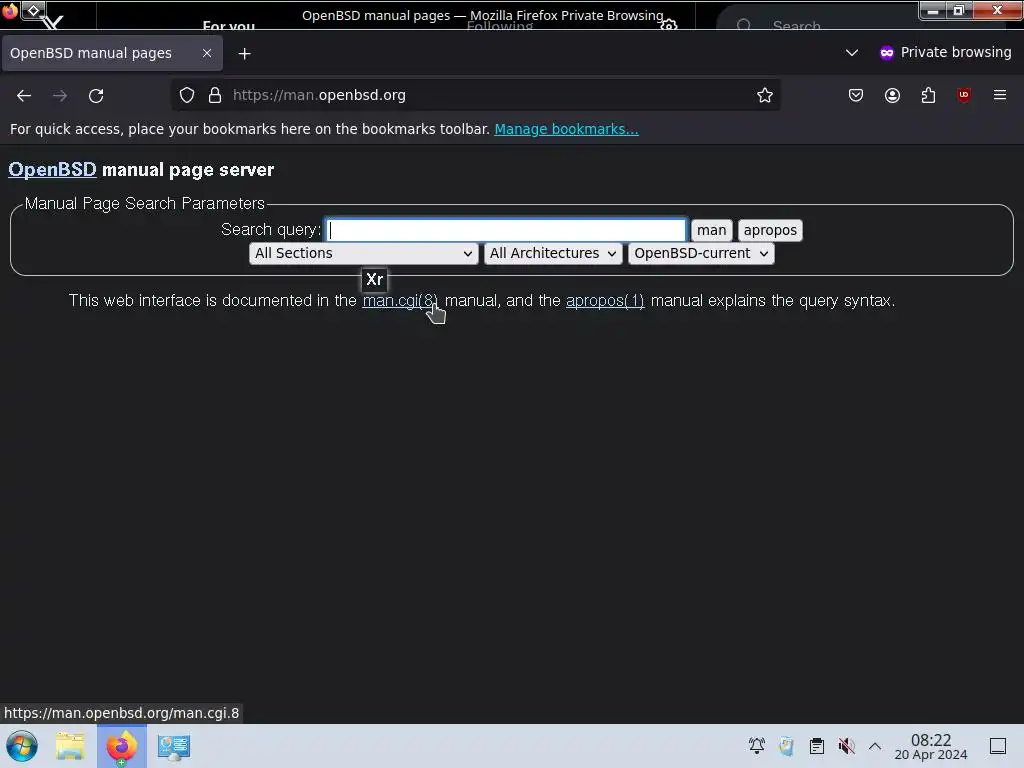1024x768 pixels.
Task: Open the Extensions puzzle icon
Action: tap(928, 95)
